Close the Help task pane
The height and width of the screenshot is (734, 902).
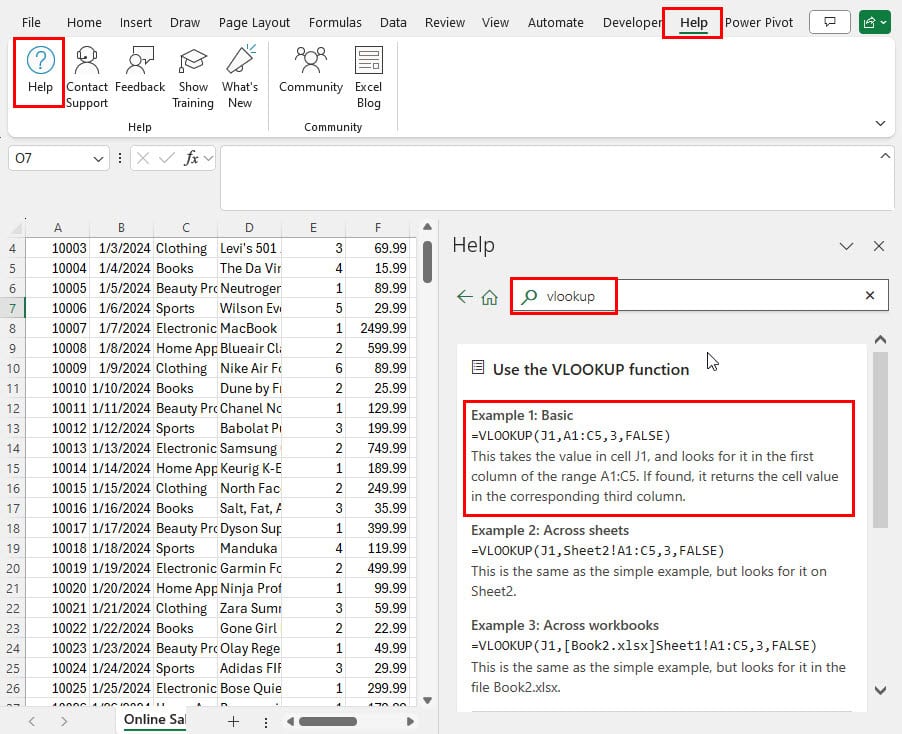(878, 247)
